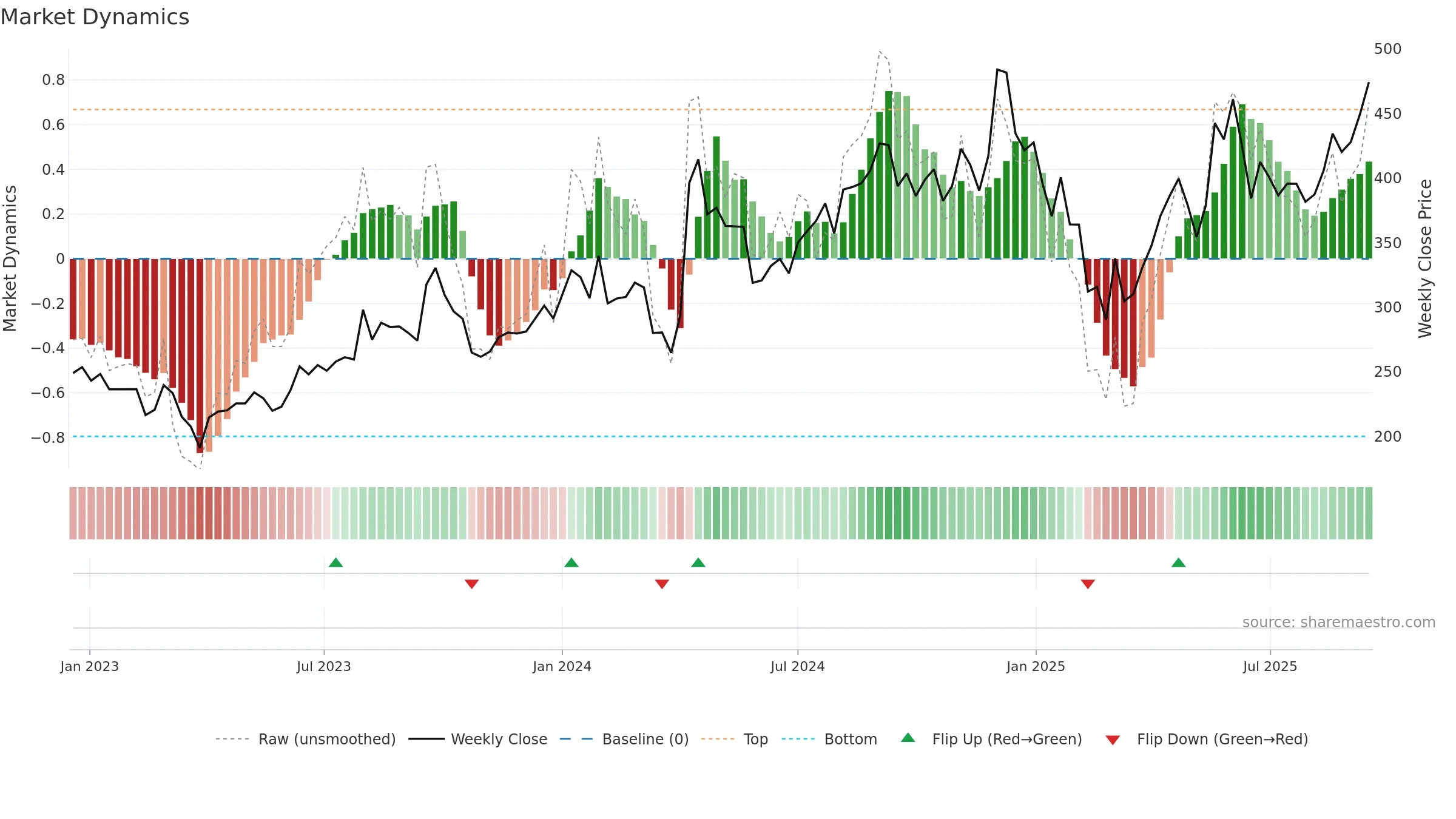
Task: Click the −0.8 tick on the left axis
Action: point(48,437)
